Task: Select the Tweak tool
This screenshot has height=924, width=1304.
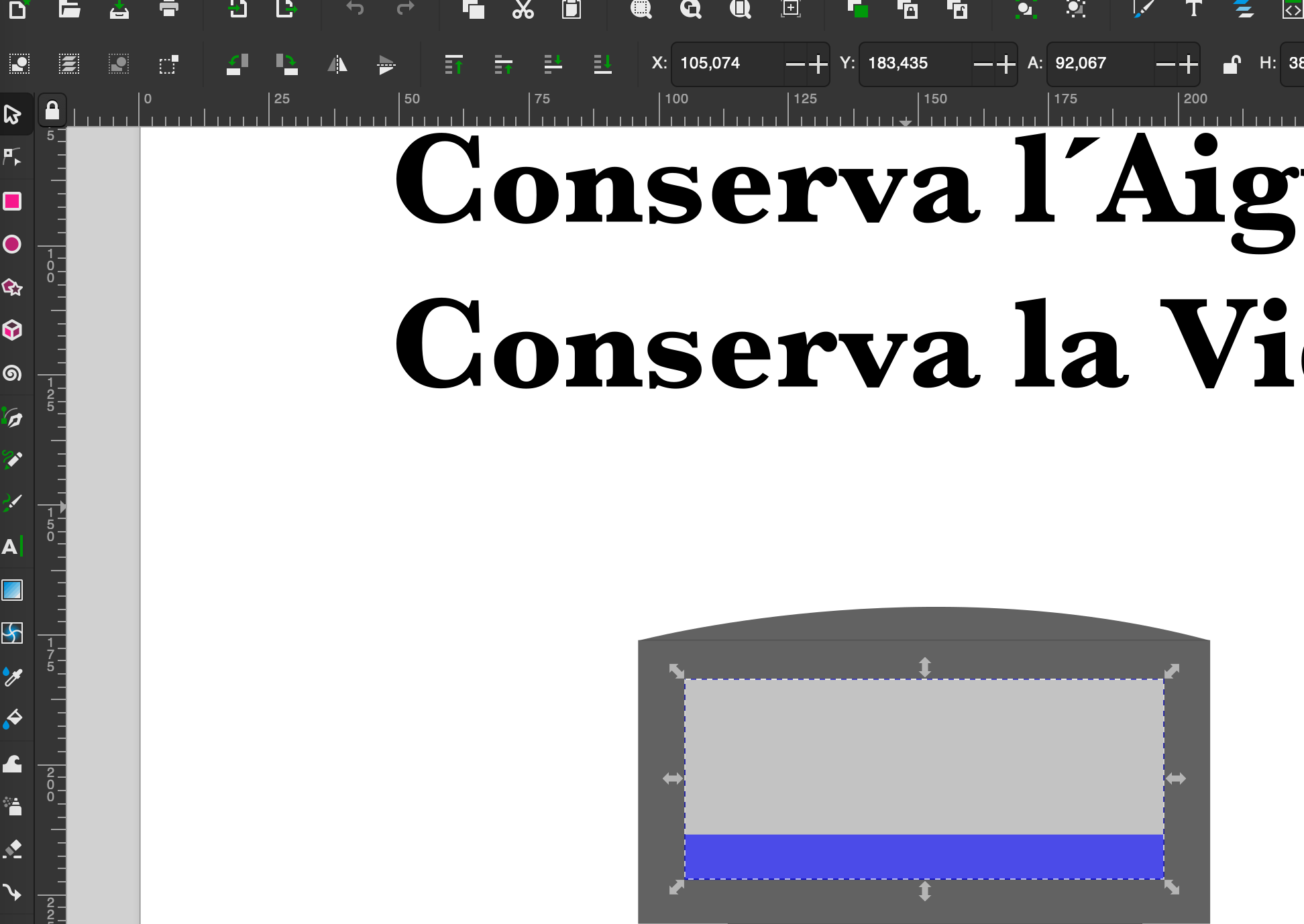Action: click(x=13, y=763)
